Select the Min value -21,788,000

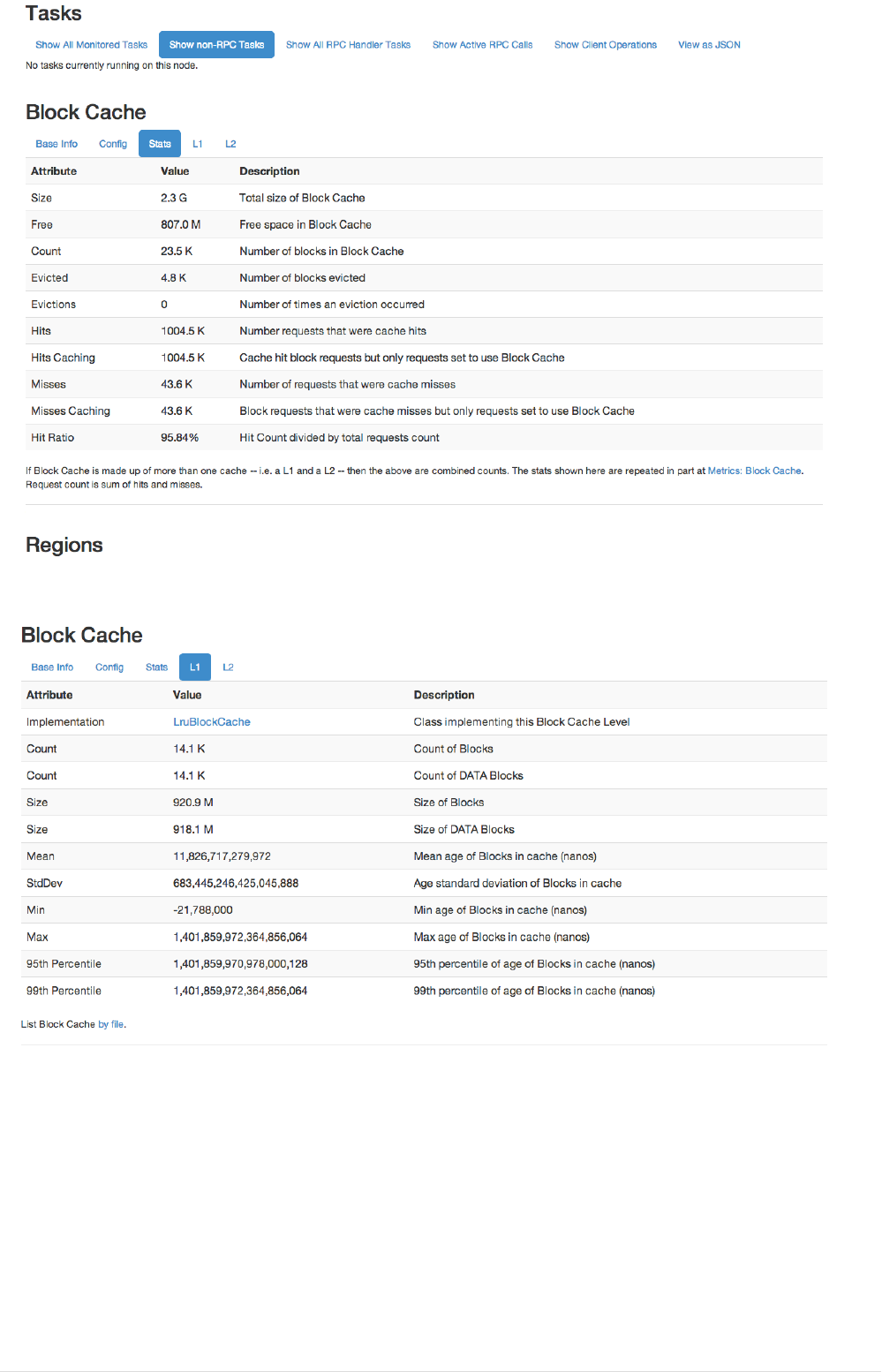203,910
